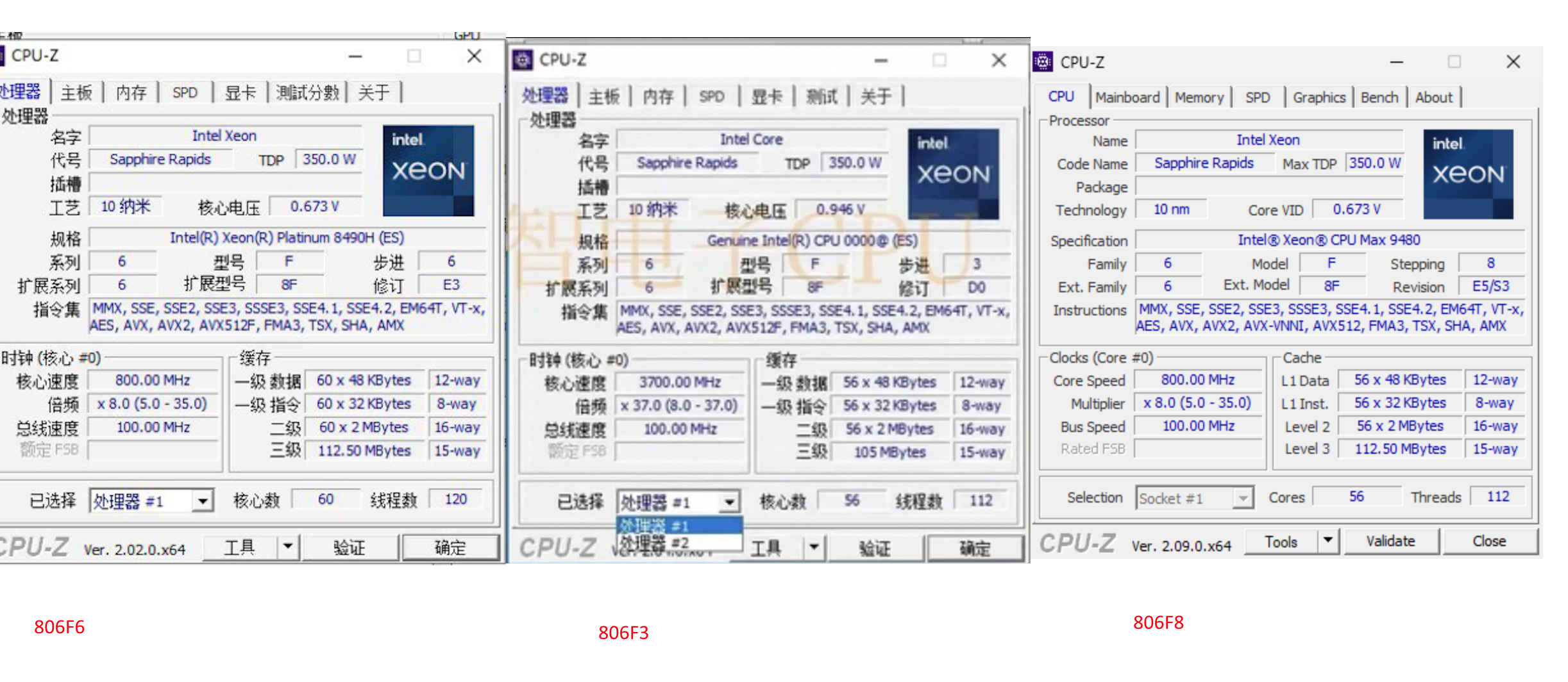Open the 测試分數 tab
1568x682 pixels.
pos(308,93)
